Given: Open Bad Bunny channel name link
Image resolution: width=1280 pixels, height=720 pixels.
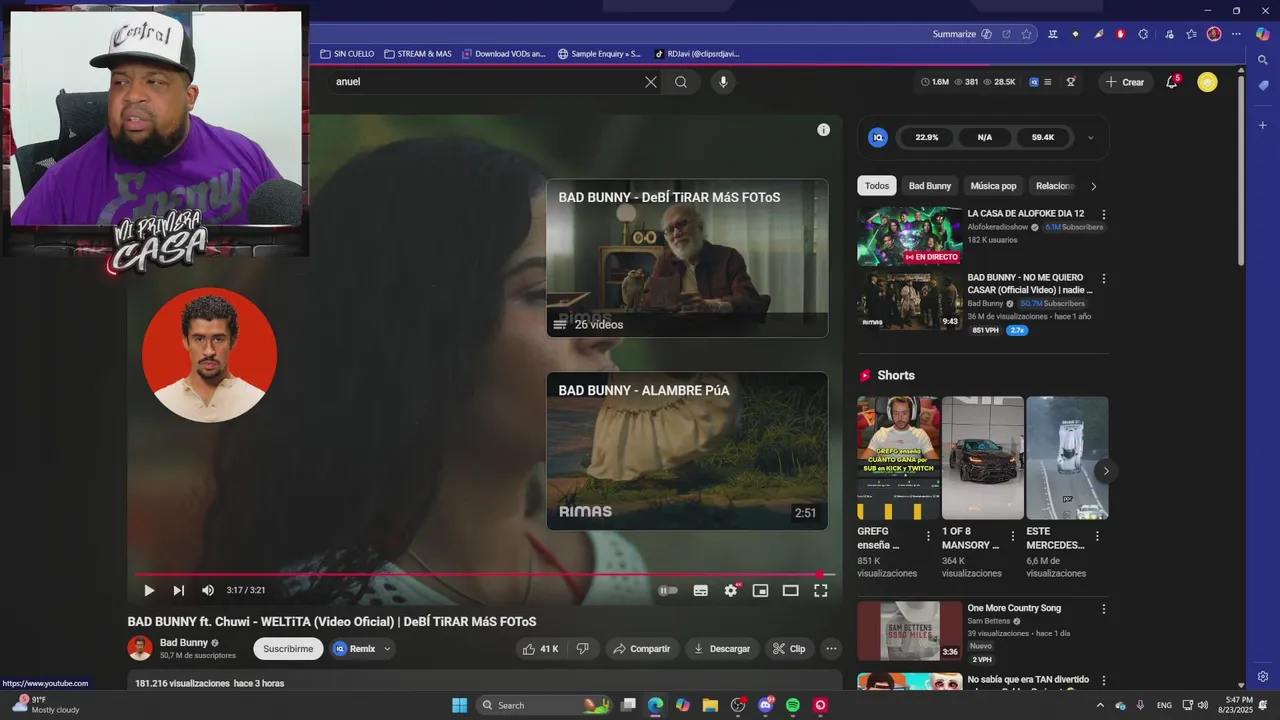Looking at the screenshot, I should [x=184, y=643].
